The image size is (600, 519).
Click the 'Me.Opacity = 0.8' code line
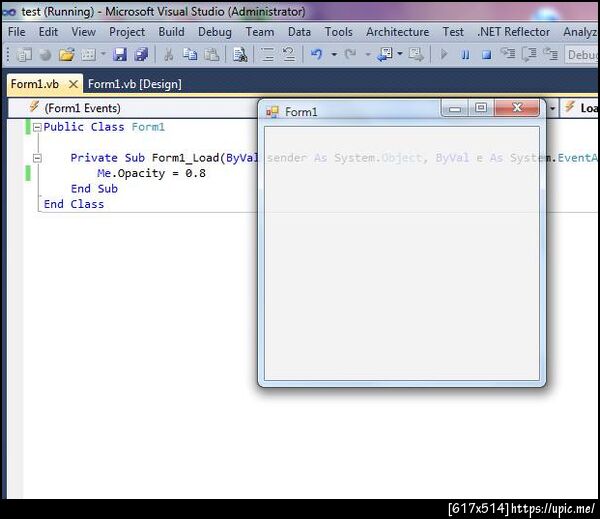(x=151, y=173)
